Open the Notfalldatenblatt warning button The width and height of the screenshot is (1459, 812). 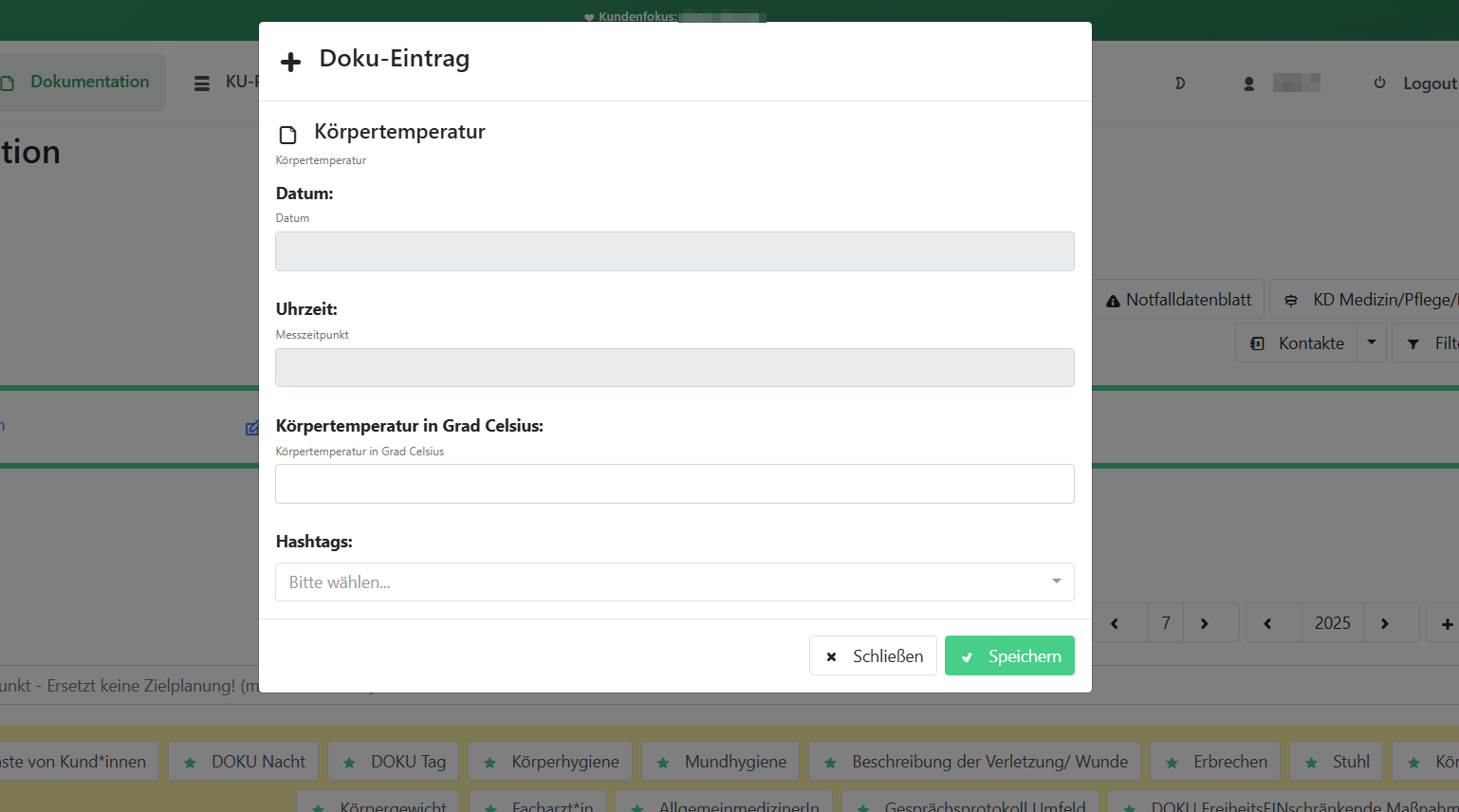1178,300
